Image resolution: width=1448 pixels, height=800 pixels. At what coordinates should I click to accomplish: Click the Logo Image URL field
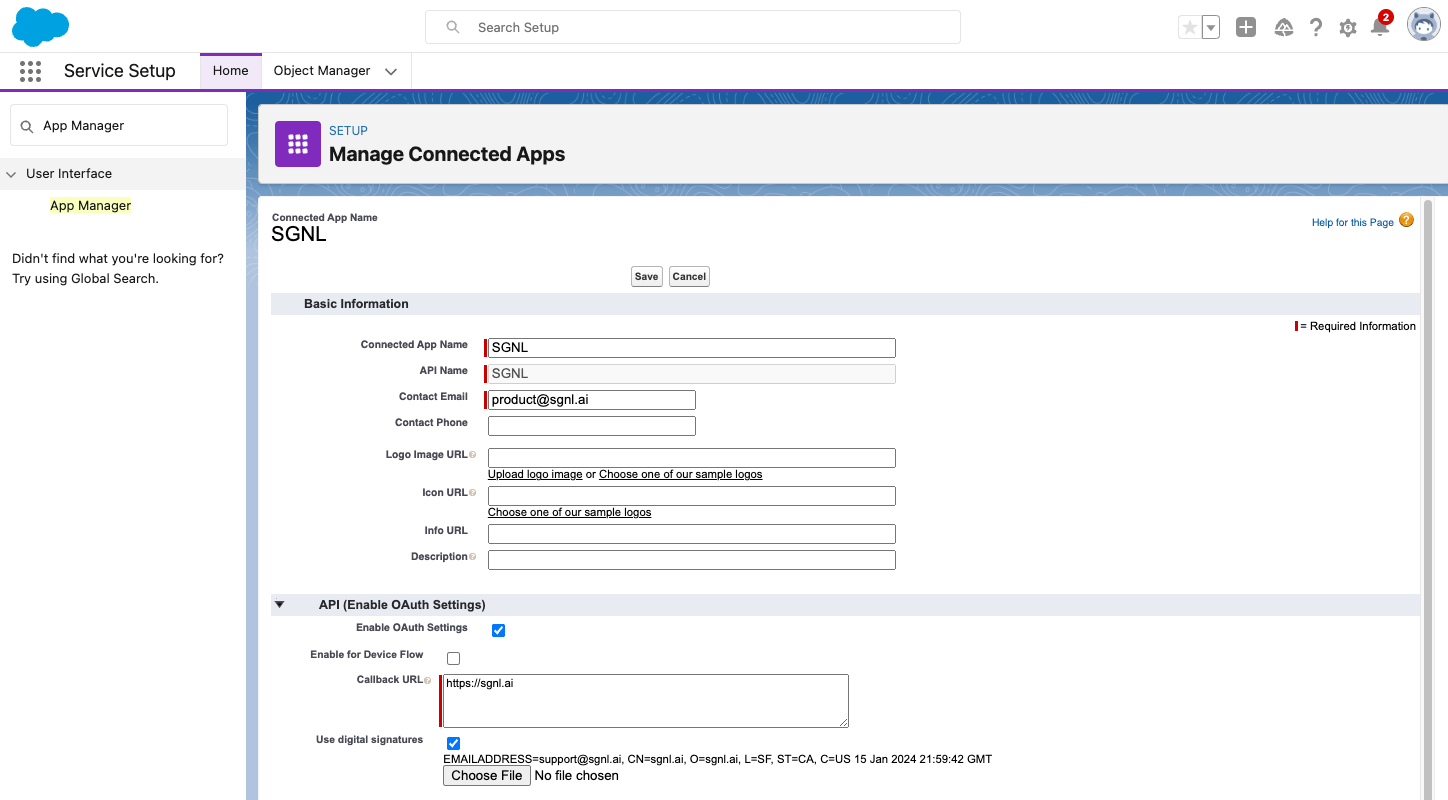[x=692, y=458]
